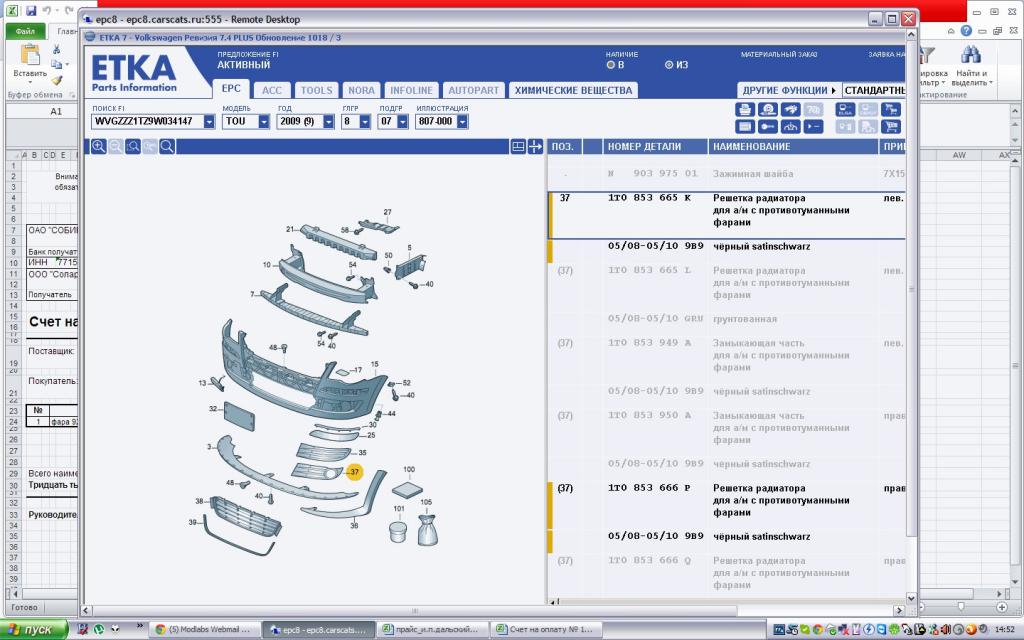Image resolution: width=1024 pixels, height=640 pixels.
Task: Click the СТАНДАРТНЫ button
Action: [874, 90]
